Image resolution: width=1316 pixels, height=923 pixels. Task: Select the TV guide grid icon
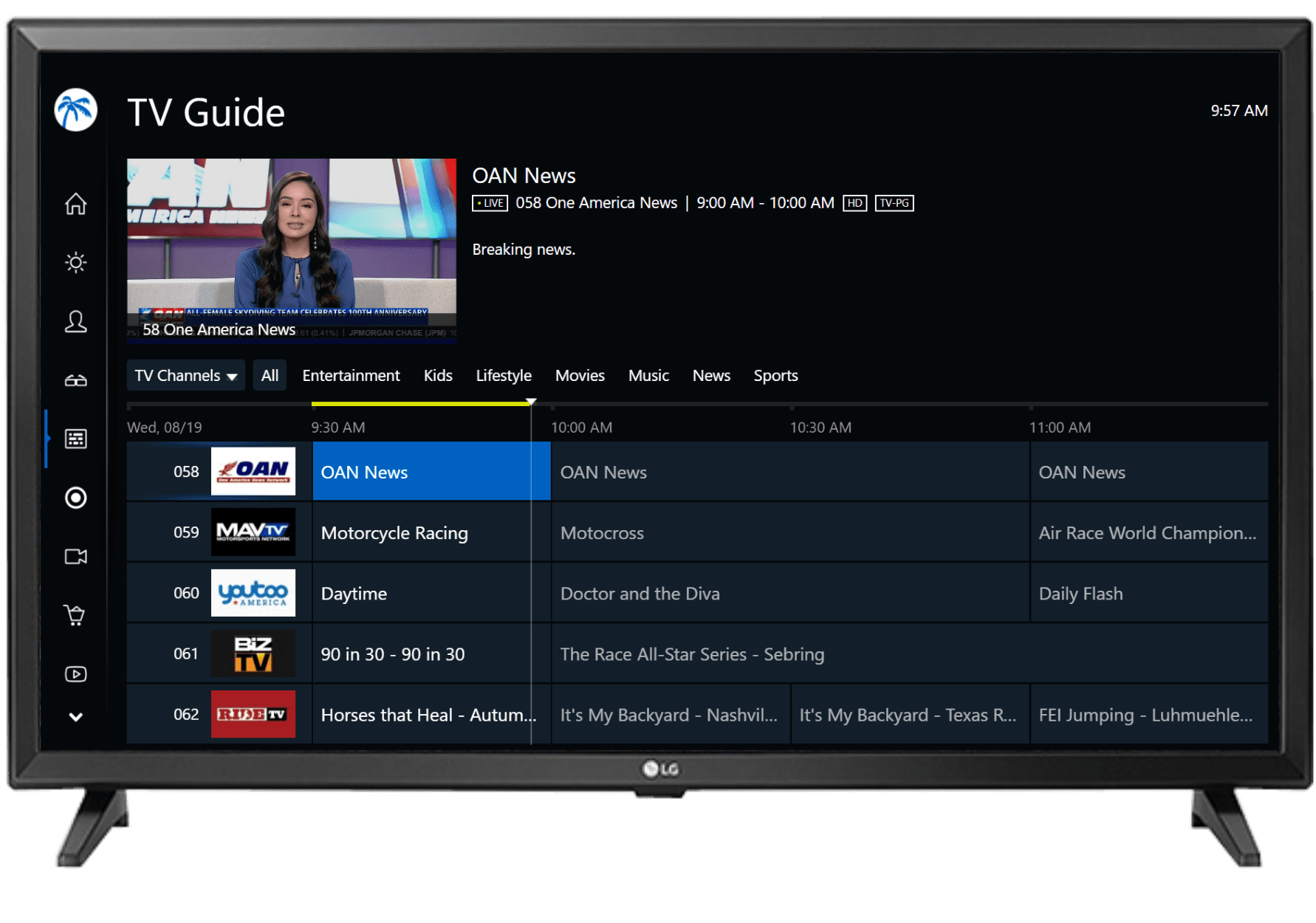(x=75, y=439)
